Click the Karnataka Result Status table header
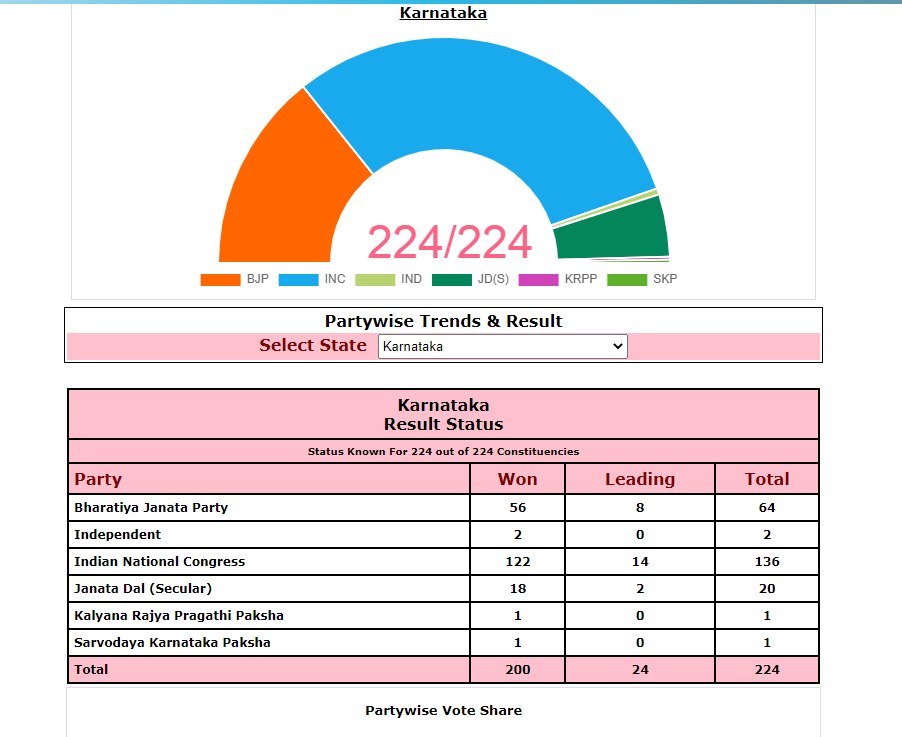This screenshot has width=902, height=737. [444, 414]
